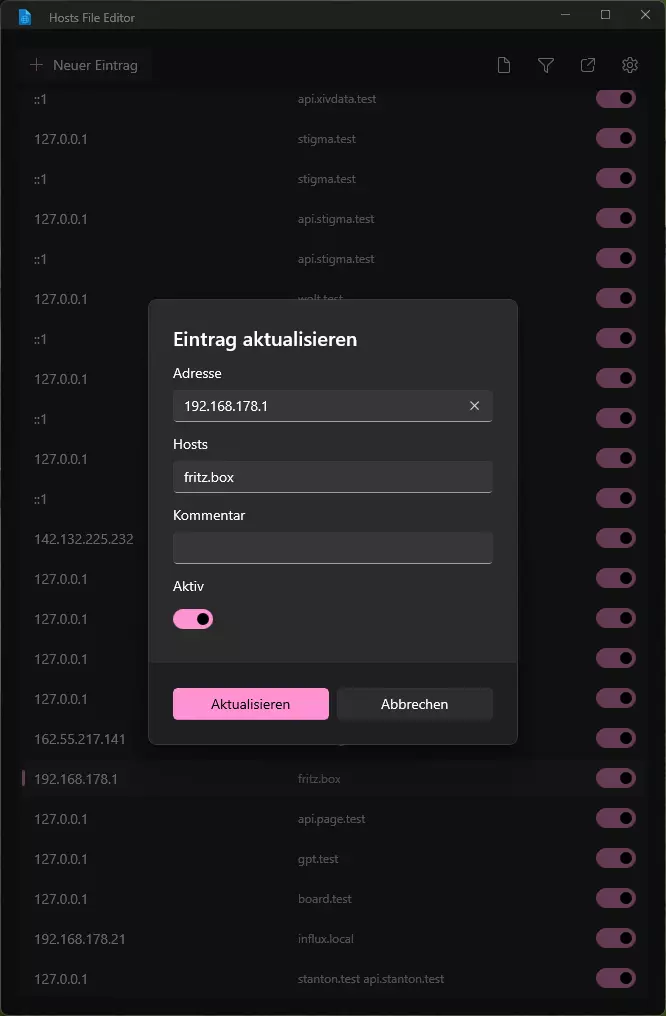Click into the Hosts text field
This screenshot has width=666, height=1016.
(x=333, y=477)
